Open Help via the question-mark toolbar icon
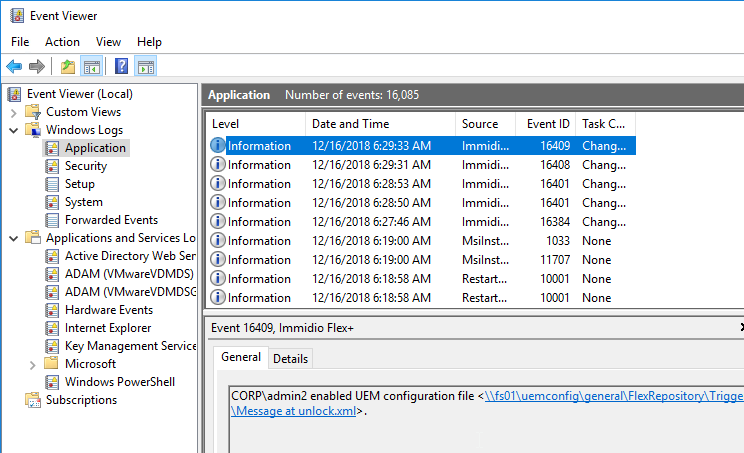Image resolution: width=744 pixels, height=453 pixels. [121, 66]
